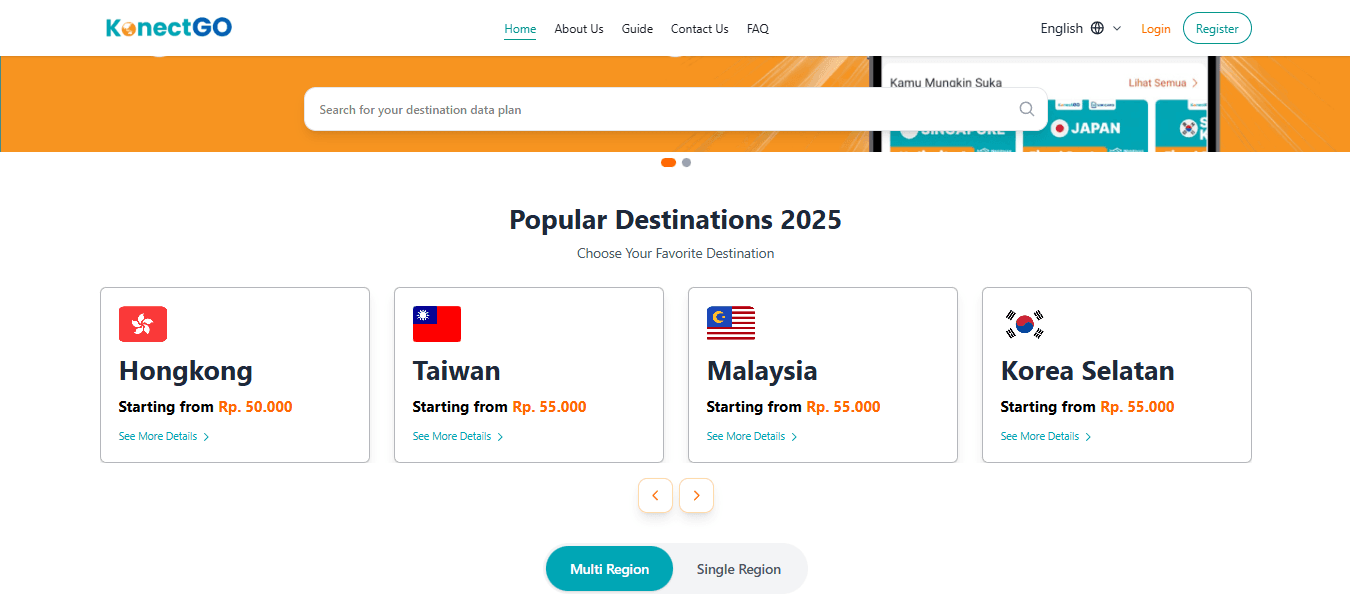Click the globe language icon
Screen dimensions: 1350x612
point(1097,28)
